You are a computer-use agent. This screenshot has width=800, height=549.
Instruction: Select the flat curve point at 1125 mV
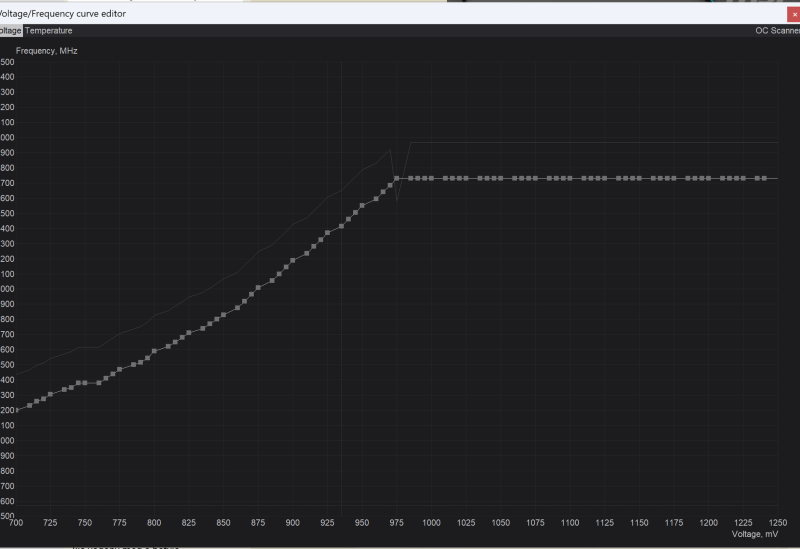pos(605,179)
